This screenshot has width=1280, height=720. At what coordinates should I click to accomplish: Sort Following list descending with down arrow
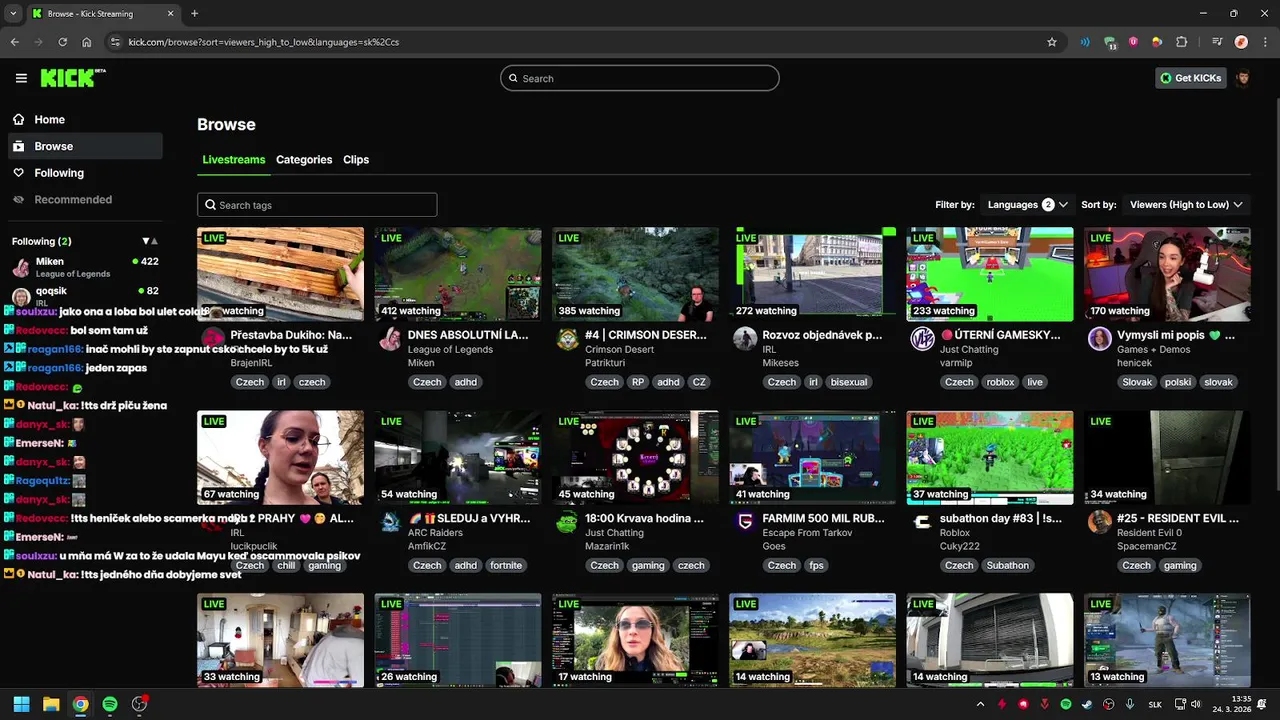146,241
